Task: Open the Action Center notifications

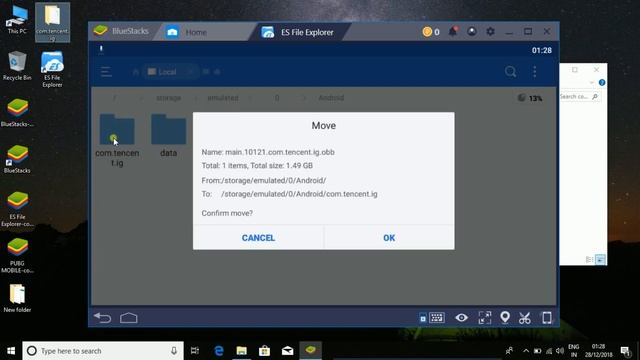Action: pos(625,351)
